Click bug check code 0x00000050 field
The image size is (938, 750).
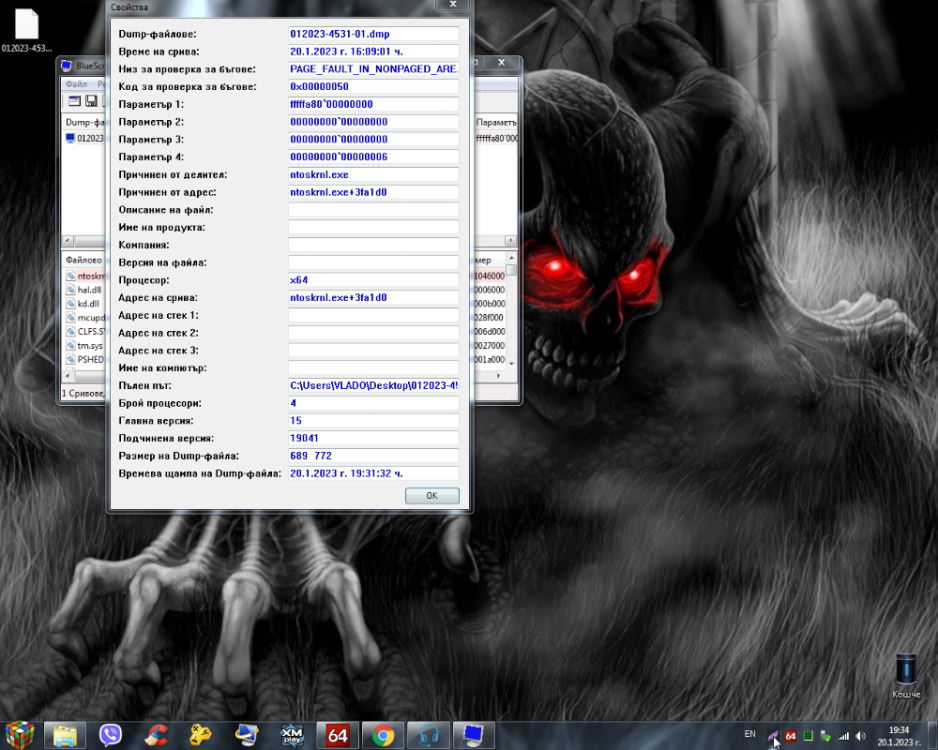[373, 87]
